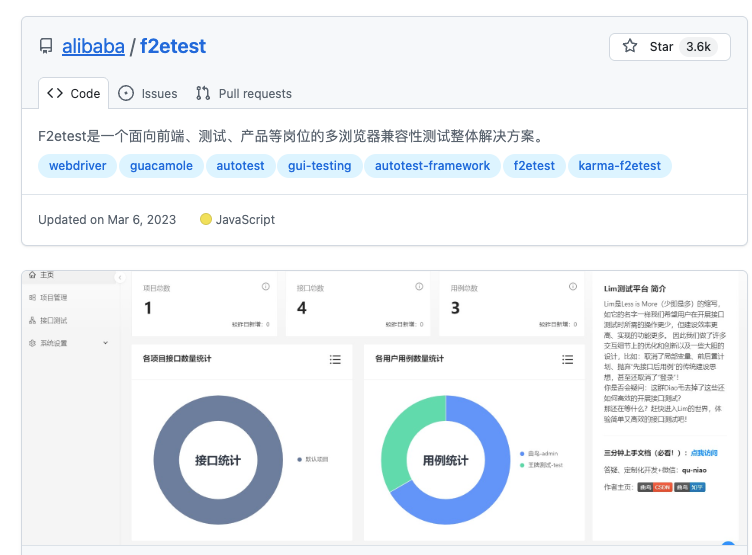Click the 接口测试 tree icon

32,320
